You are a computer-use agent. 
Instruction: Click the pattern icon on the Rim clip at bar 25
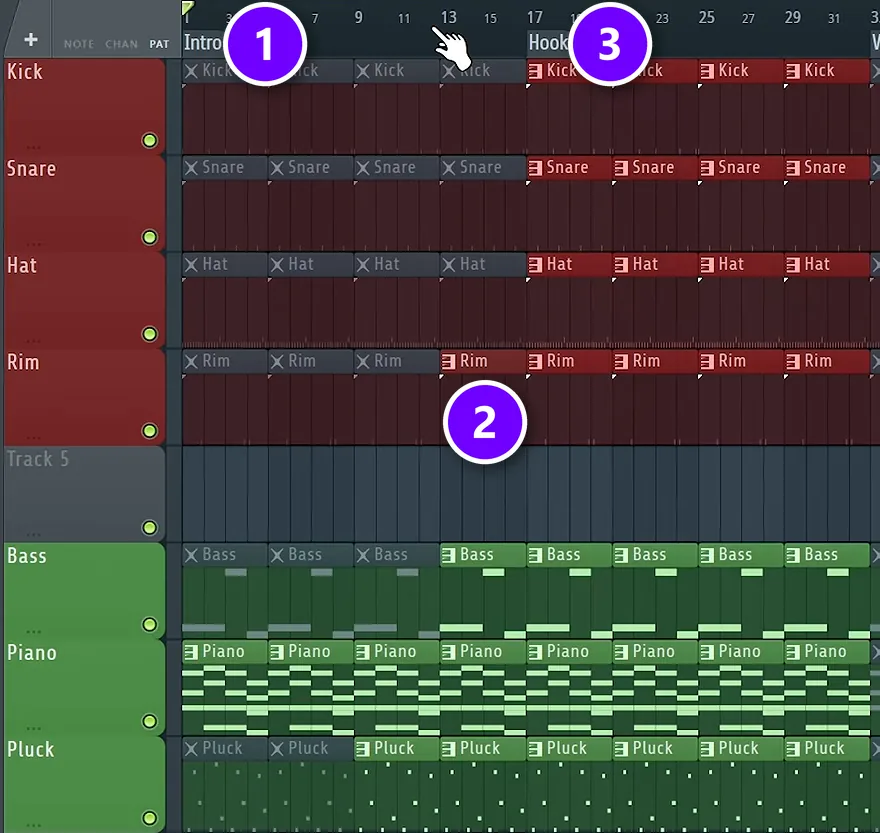(707, 361)
